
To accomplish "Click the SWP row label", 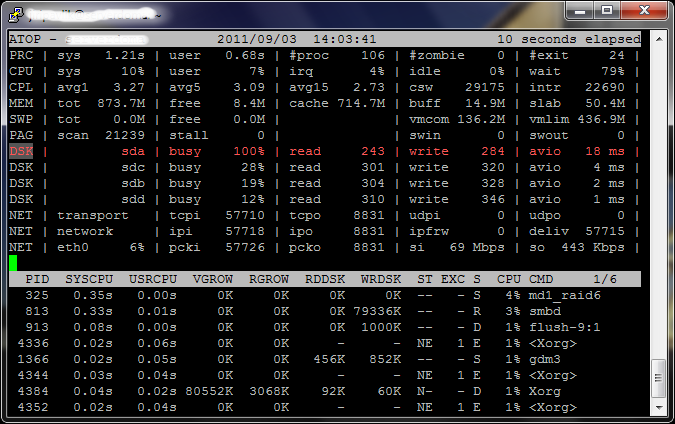I will tap(21, 119).
